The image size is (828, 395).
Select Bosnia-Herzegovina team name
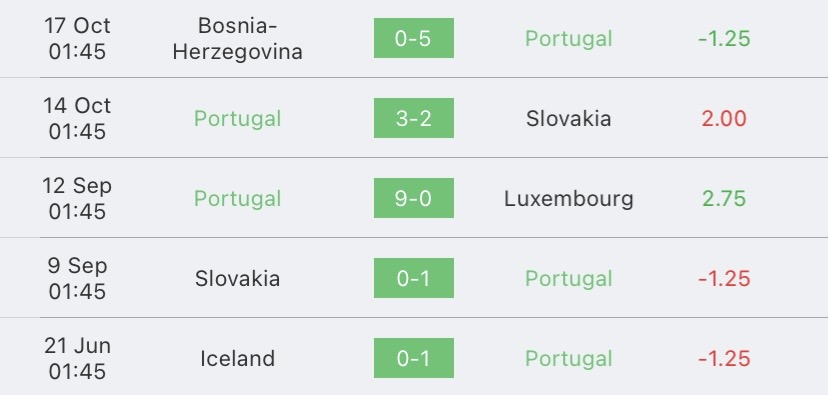pyautogui.click(x=238, y=39)
